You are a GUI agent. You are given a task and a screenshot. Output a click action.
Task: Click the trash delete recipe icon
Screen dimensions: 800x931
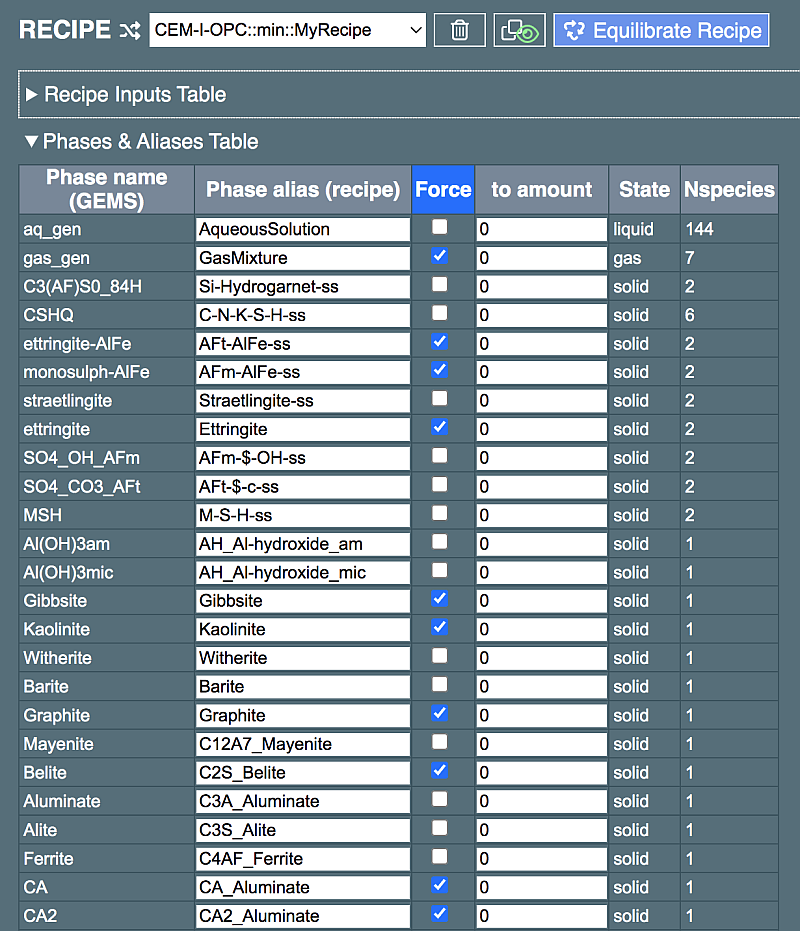click(460, 30)
